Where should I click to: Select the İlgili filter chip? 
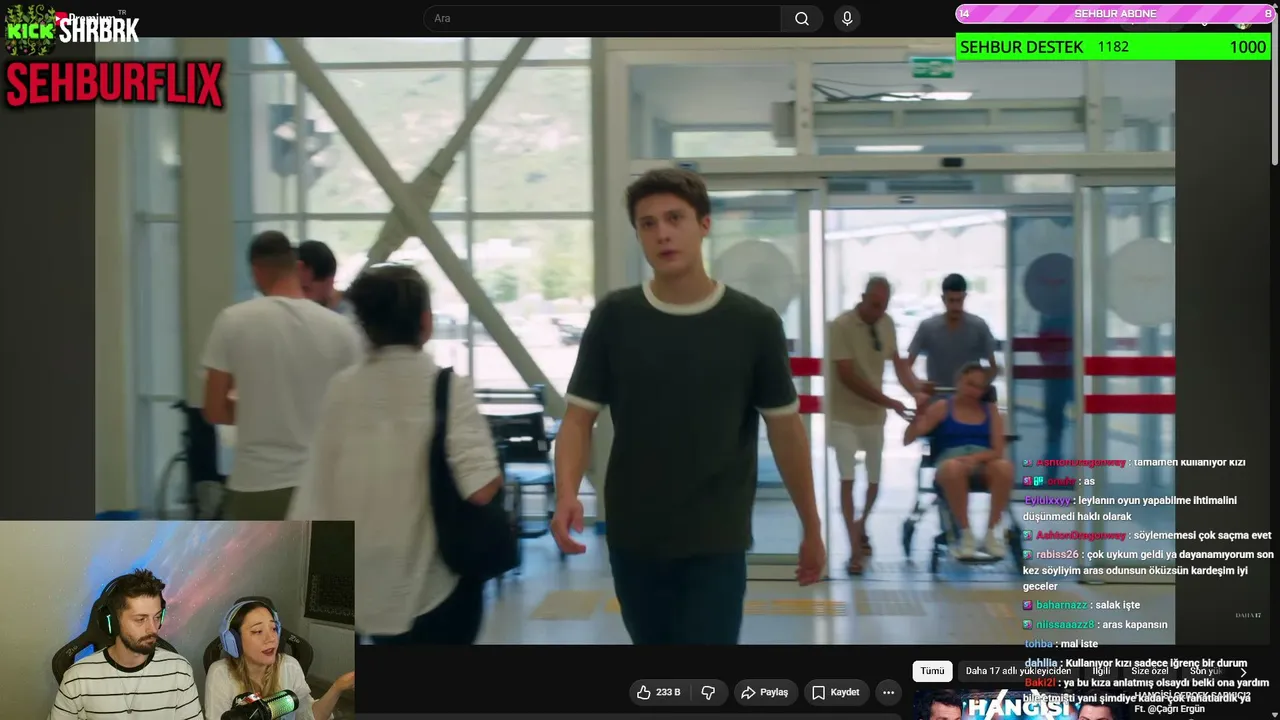(x=1101, y=671)
